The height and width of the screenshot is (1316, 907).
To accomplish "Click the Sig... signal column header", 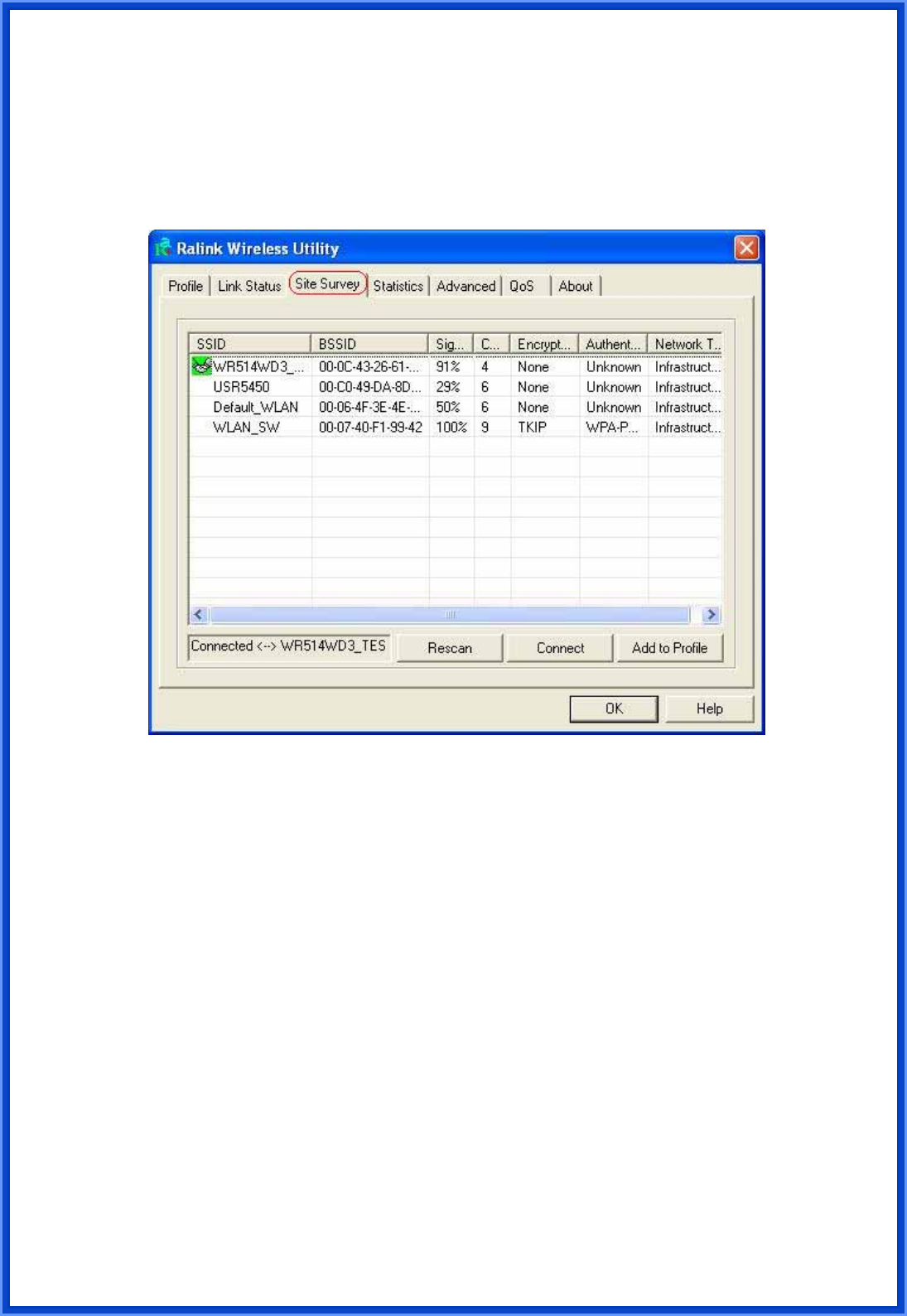I will pos(451,344).
